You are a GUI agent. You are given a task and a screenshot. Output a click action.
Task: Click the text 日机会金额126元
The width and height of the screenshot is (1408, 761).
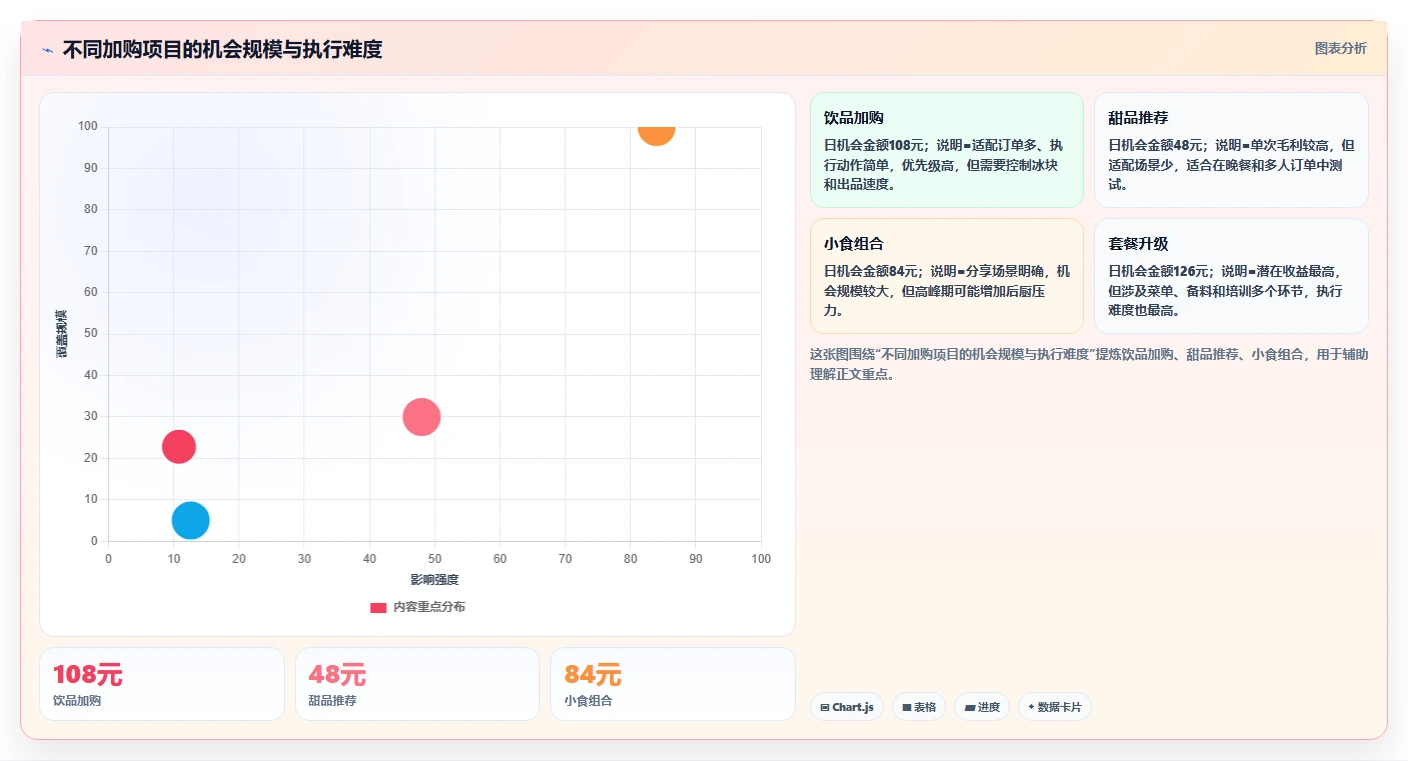(1157, 271)
